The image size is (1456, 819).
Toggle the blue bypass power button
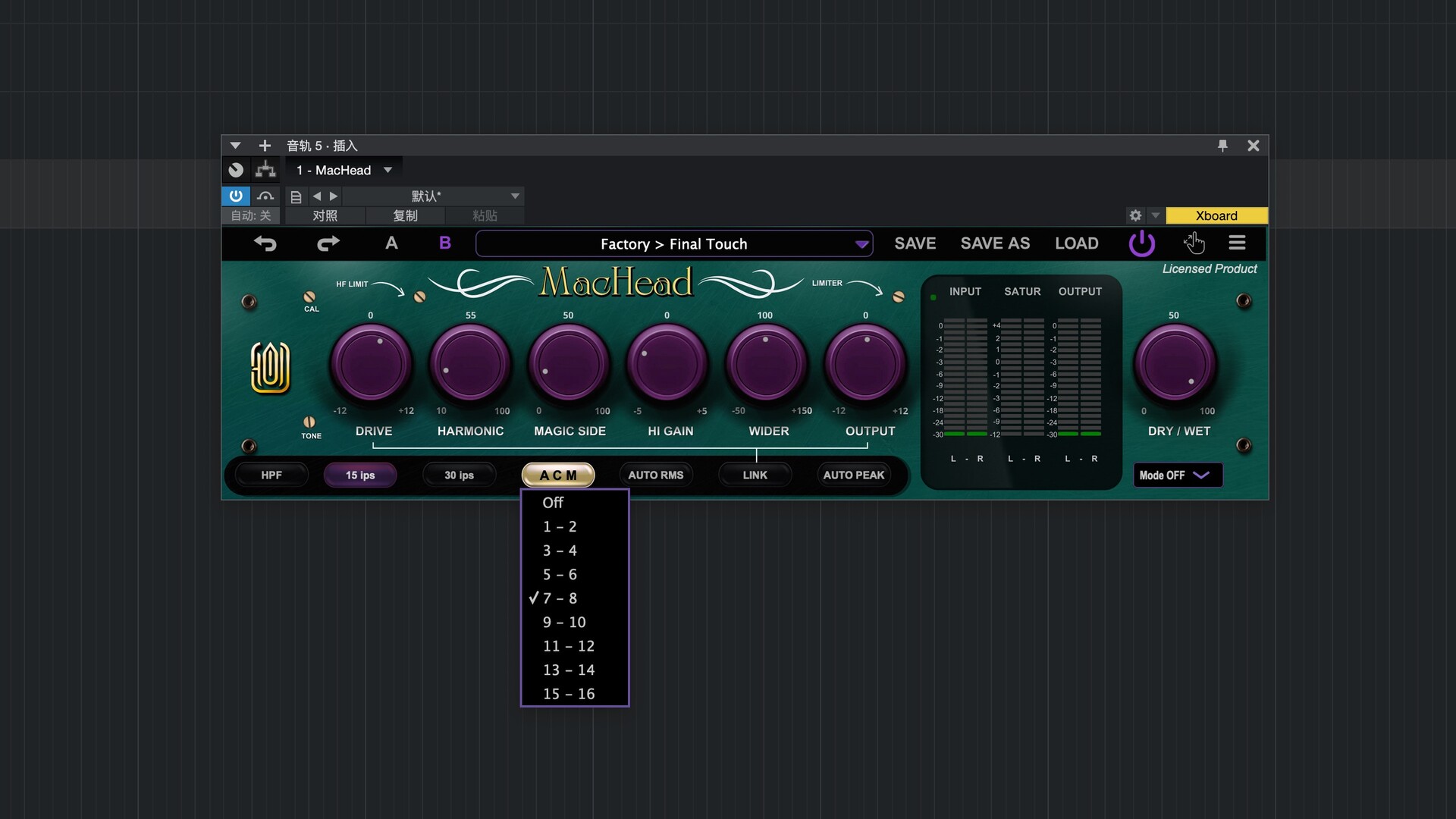tap(236, 196)
